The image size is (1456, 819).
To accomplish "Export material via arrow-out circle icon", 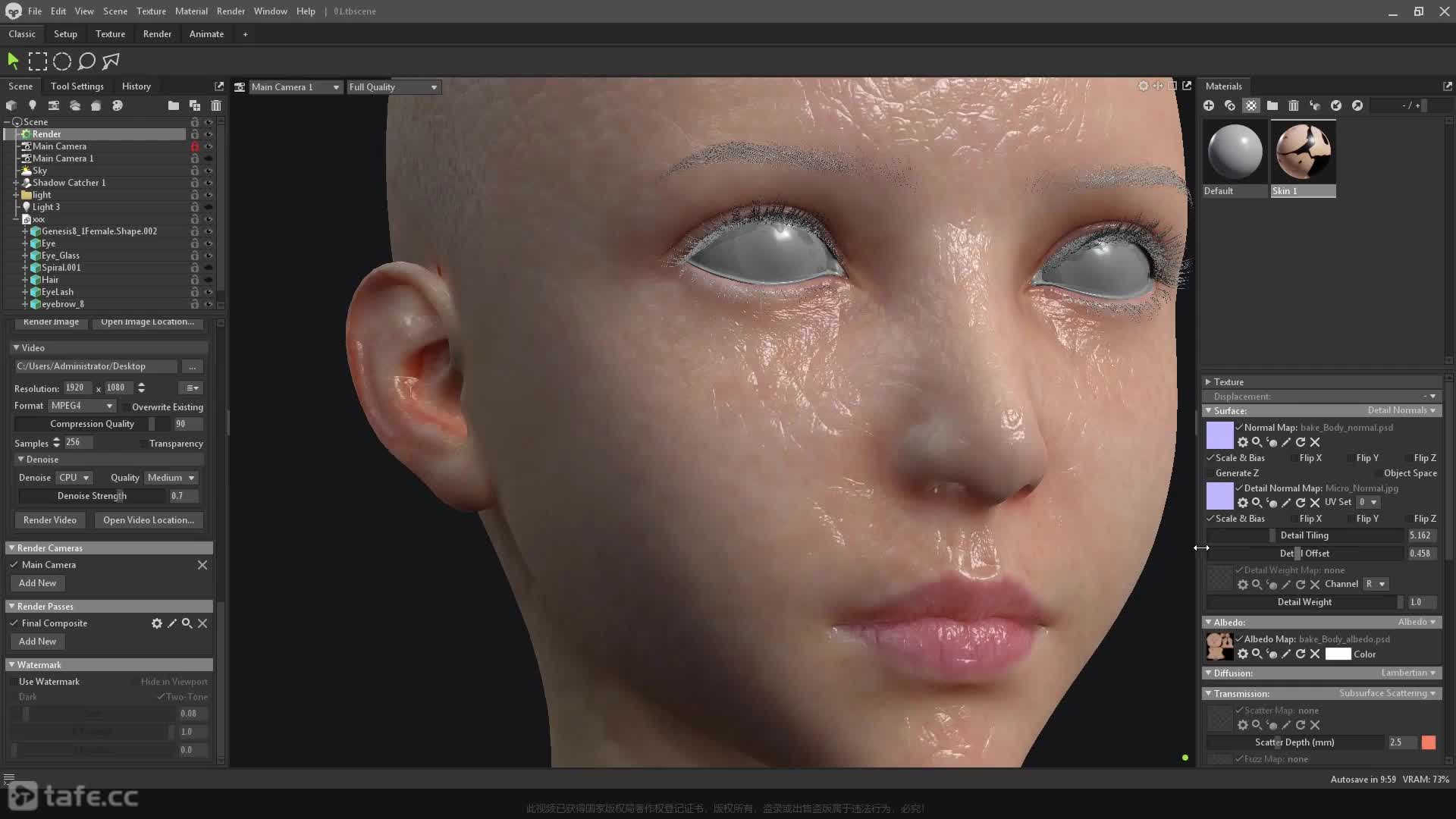I will [x=1357, y=105].
